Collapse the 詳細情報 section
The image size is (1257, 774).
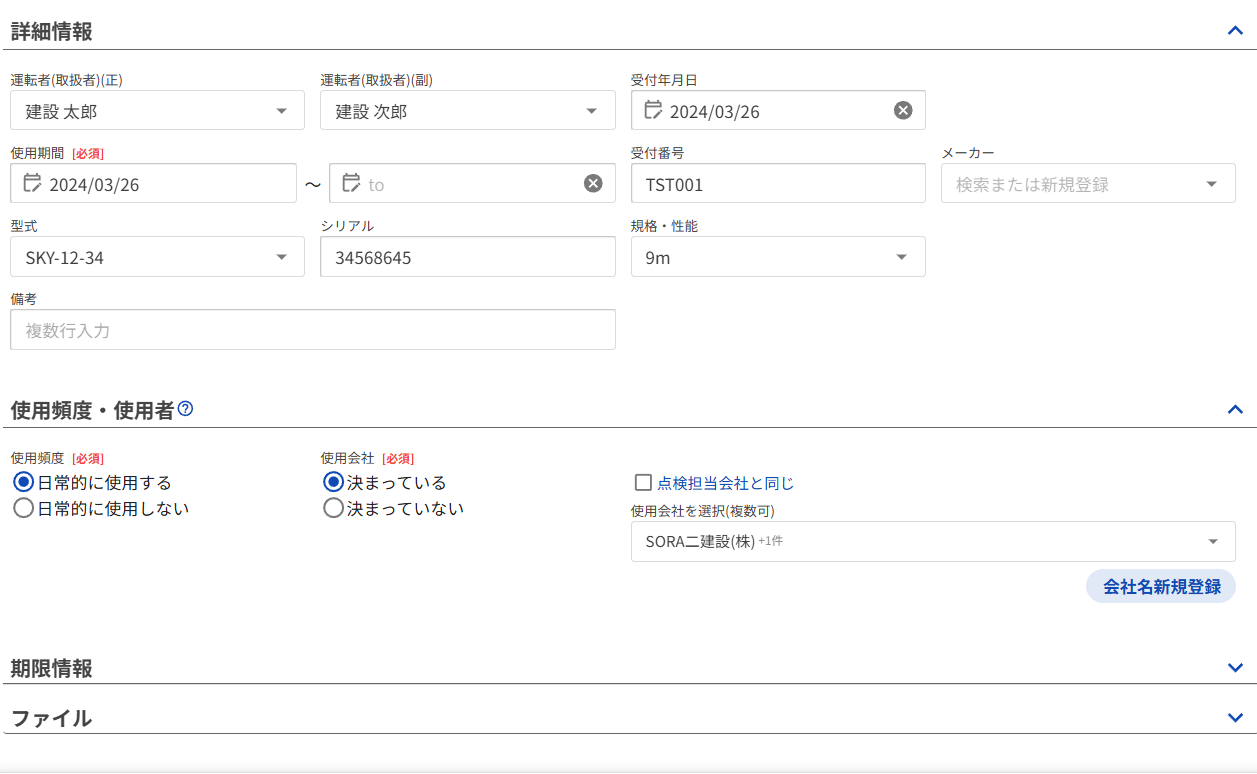[1235, 30]
